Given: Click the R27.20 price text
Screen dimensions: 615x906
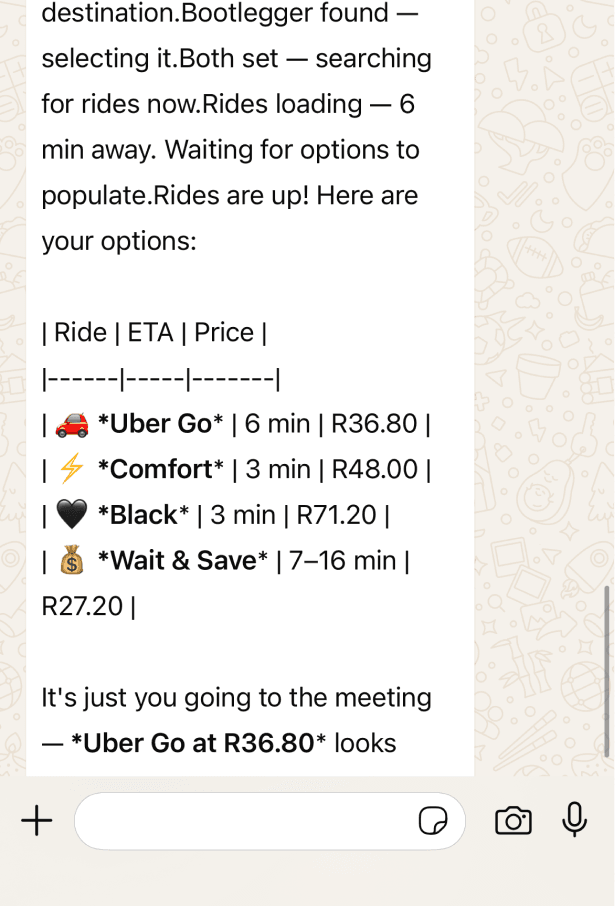Looking at the screenshot, I should (82, 606).
